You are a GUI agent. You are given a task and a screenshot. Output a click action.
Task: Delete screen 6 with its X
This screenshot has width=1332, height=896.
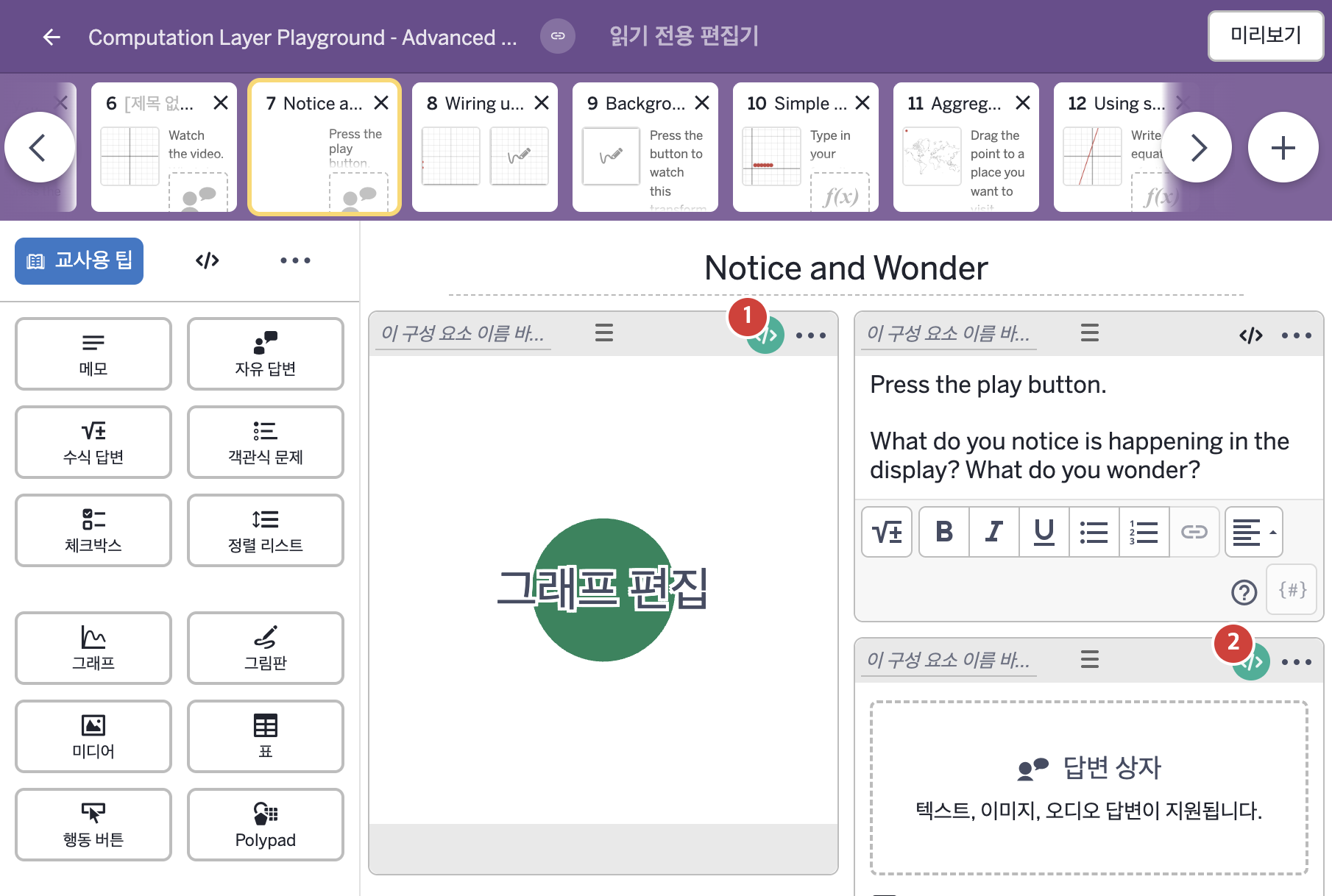click(x=220, y=103)
